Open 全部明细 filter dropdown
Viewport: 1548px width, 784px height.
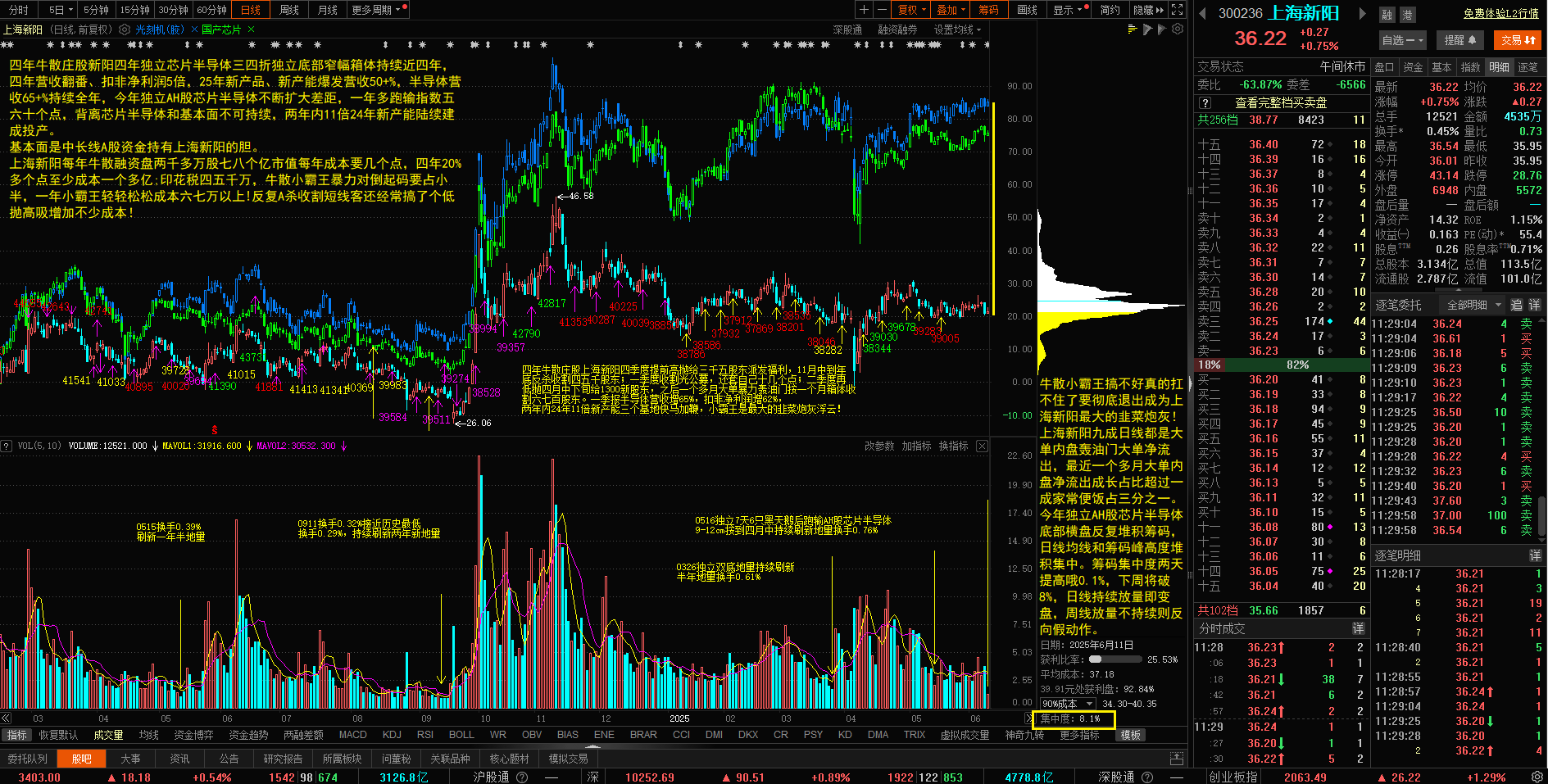tap(1473, 305)
